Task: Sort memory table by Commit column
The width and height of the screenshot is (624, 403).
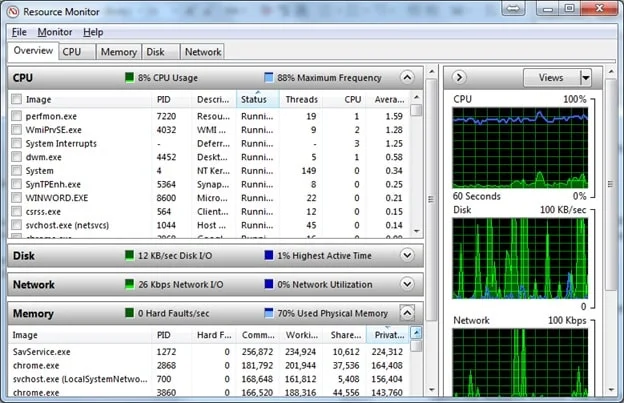Action: coord(258,335)
